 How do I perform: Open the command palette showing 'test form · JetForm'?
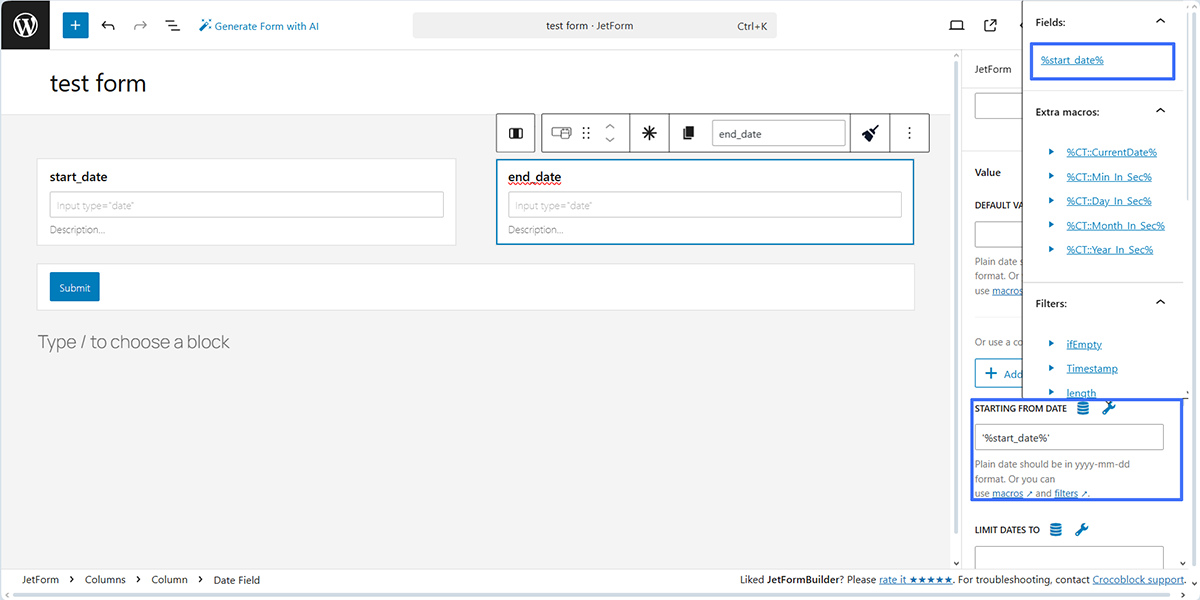[x=594, y=26]
